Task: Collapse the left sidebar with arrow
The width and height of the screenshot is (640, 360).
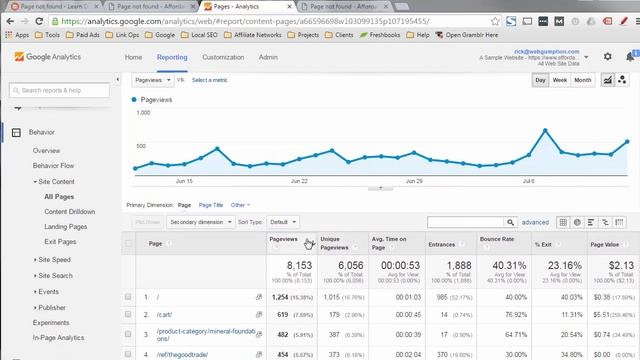Action: click(118, 80)
